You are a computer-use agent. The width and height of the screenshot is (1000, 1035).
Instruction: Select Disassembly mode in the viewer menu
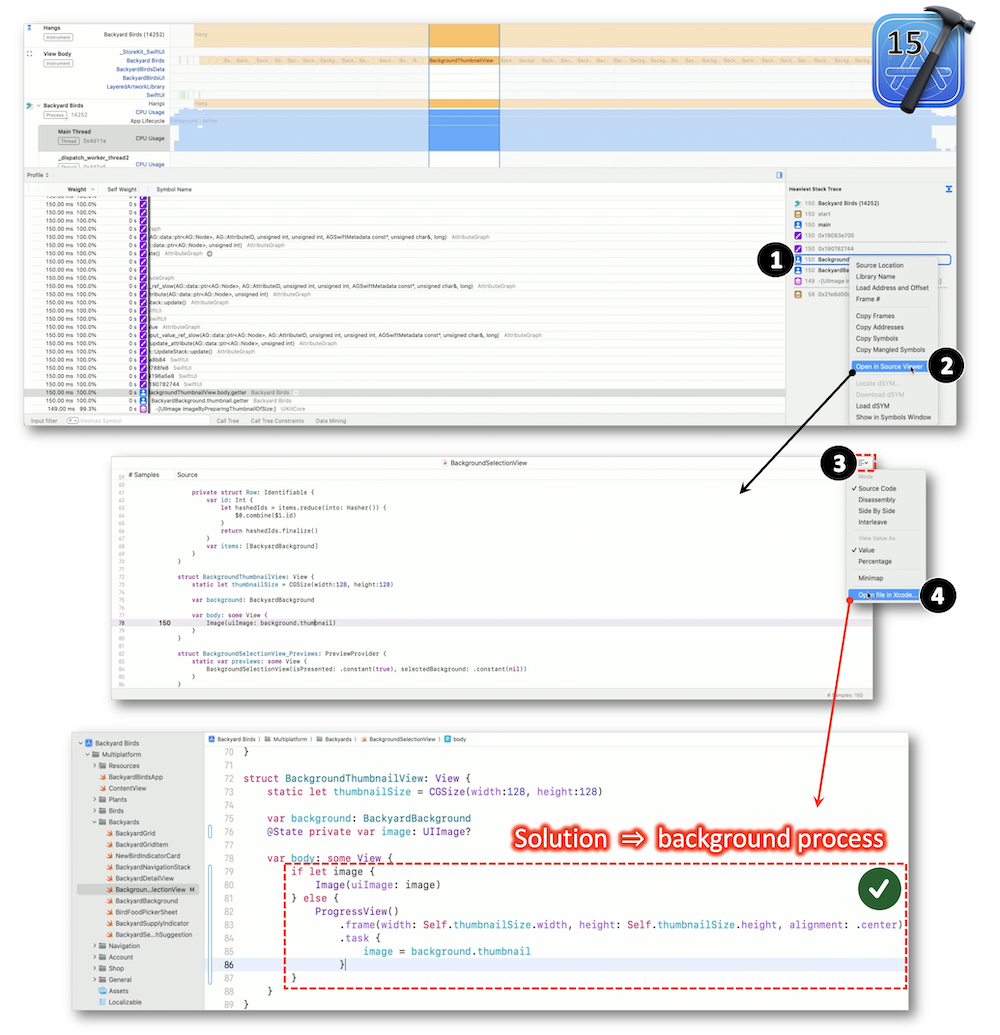[877, 500]
